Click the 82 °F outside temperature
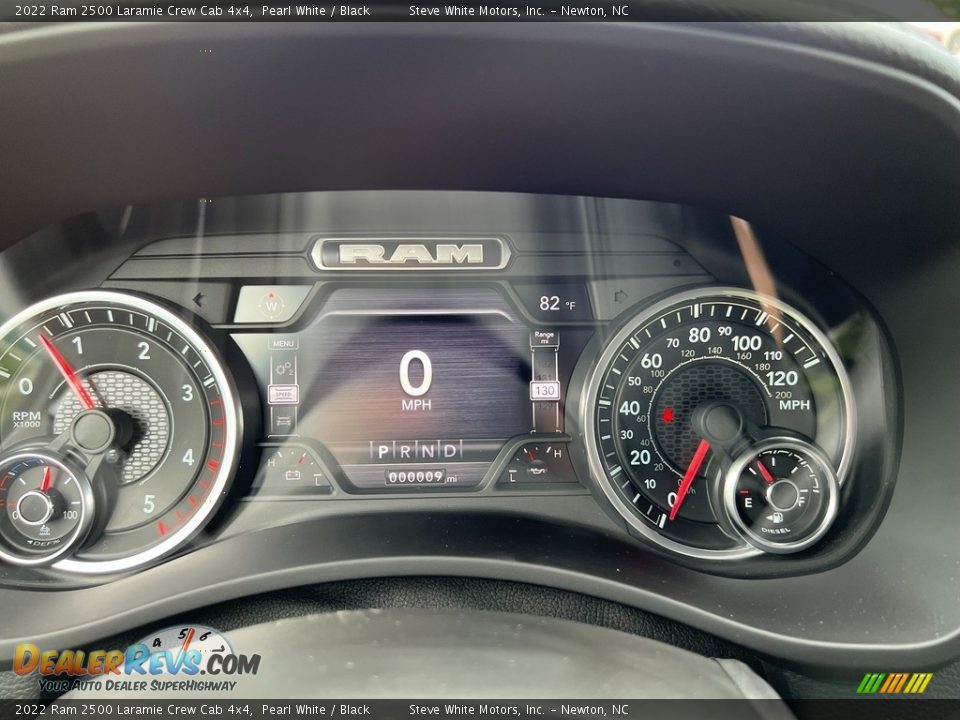 [557, 303]
